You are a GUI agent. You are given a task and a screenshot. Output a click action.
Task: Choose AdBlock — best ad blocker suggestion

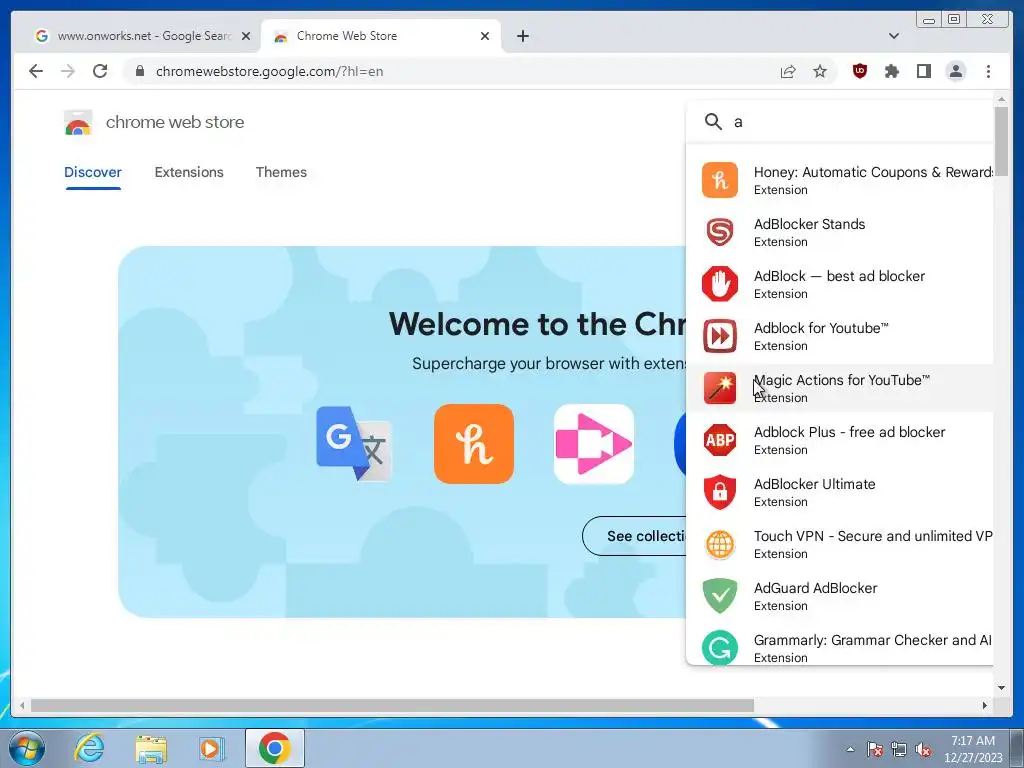click(840, 284)
